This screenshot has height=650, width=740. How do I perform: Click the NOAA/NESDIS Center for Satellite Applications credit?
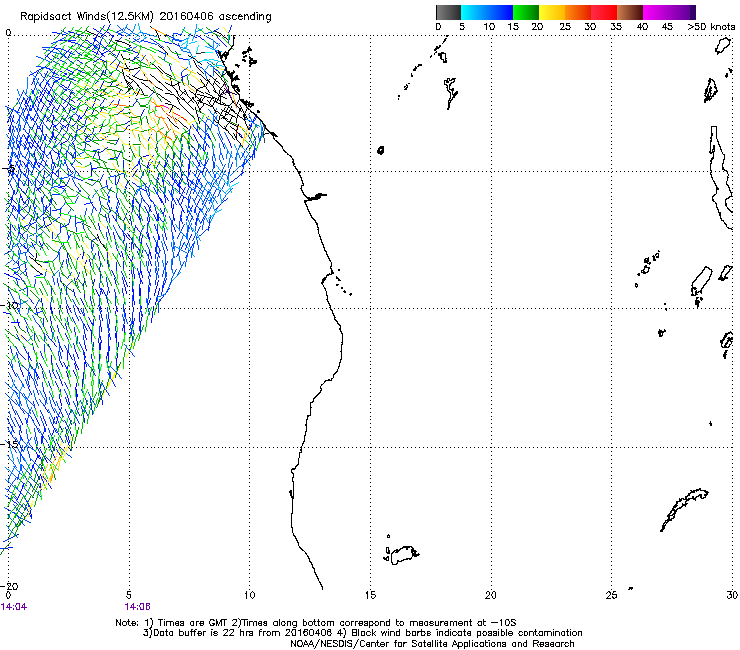point(432,644)
